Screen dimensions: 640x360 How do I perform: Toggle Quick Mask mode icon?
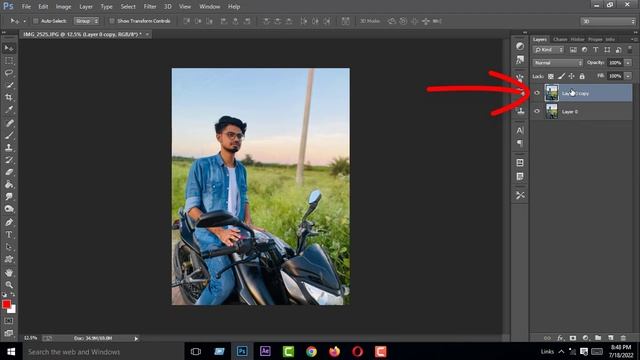[9, 321]
